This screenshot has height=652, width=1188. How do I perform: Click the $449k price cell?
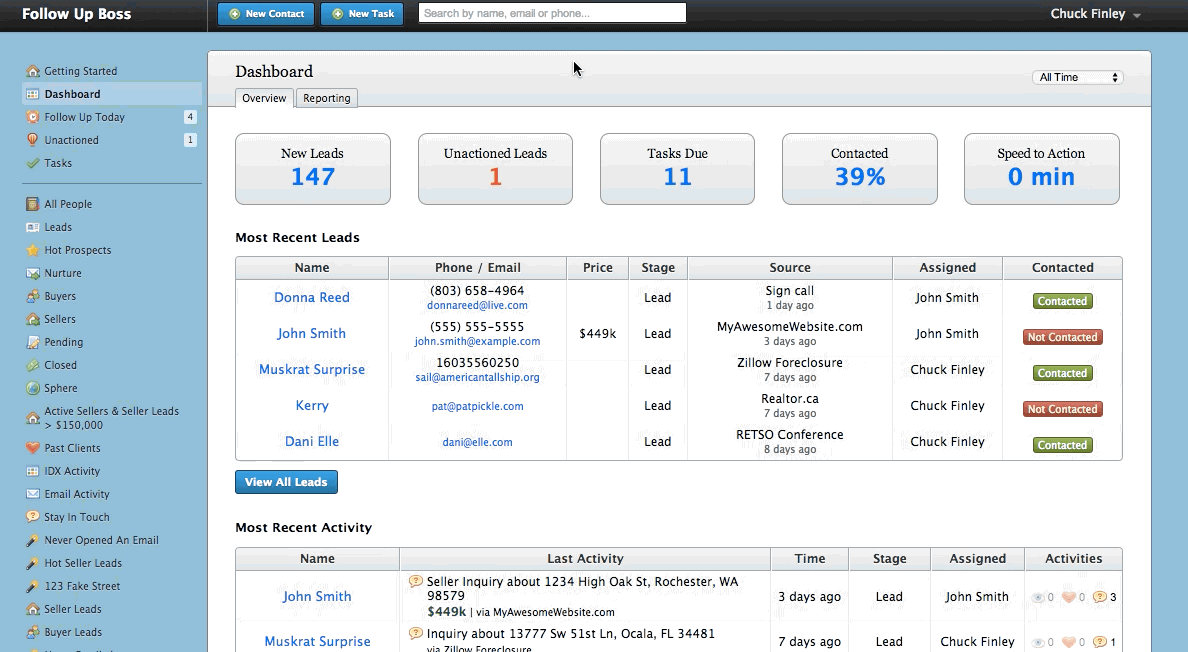pos(598,334)
